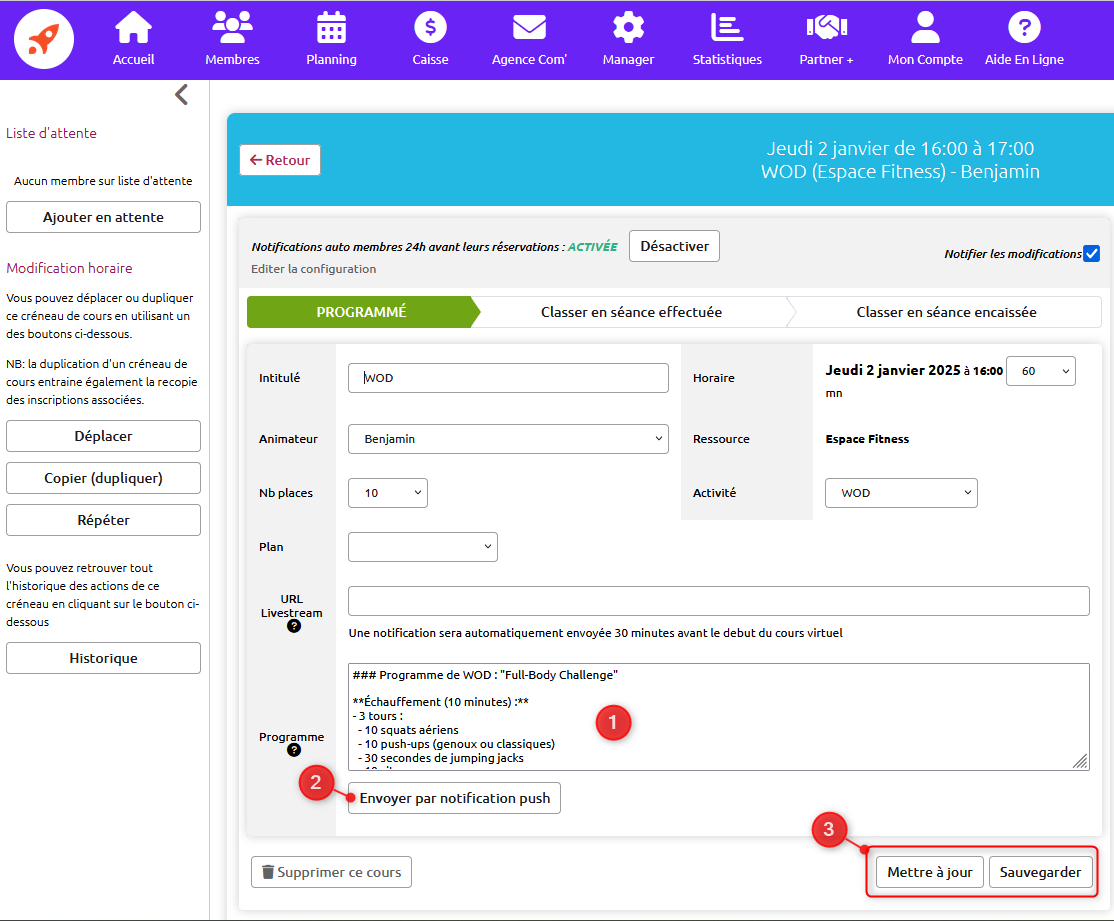Click into the URL Livestream field
The width and height of the screenshot is (1114, 921).
(x=718, y=601)
